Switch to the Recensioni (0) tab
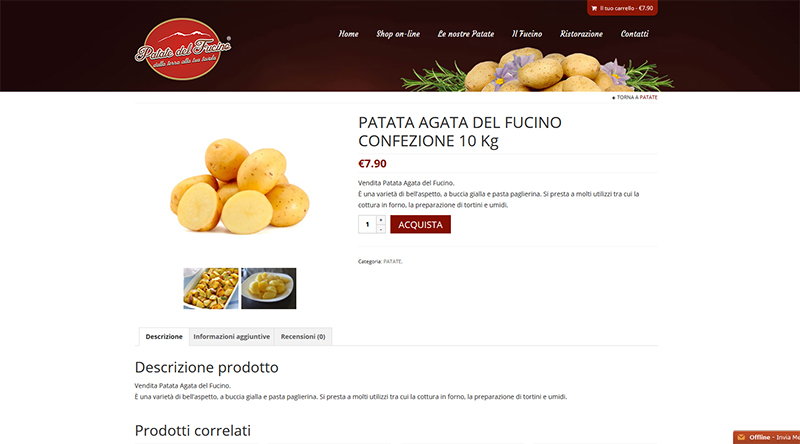 click(303, 337)
